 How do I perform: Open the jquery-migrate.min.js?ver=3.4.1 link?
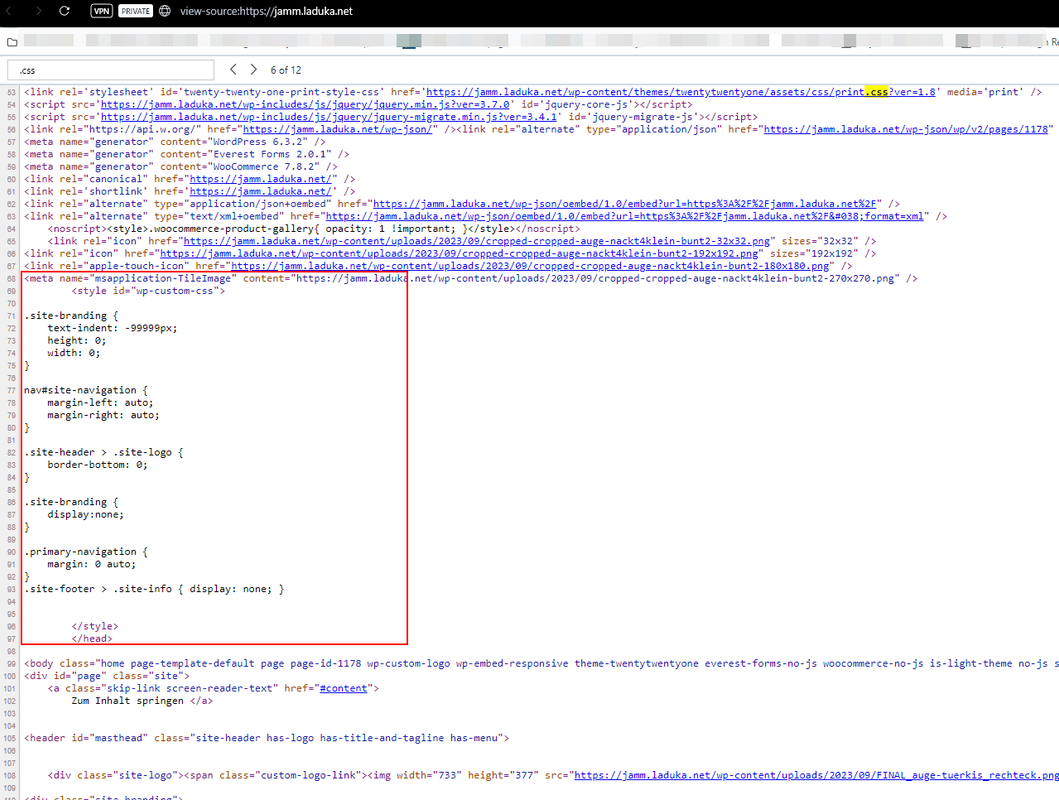(x=328, y=117)
